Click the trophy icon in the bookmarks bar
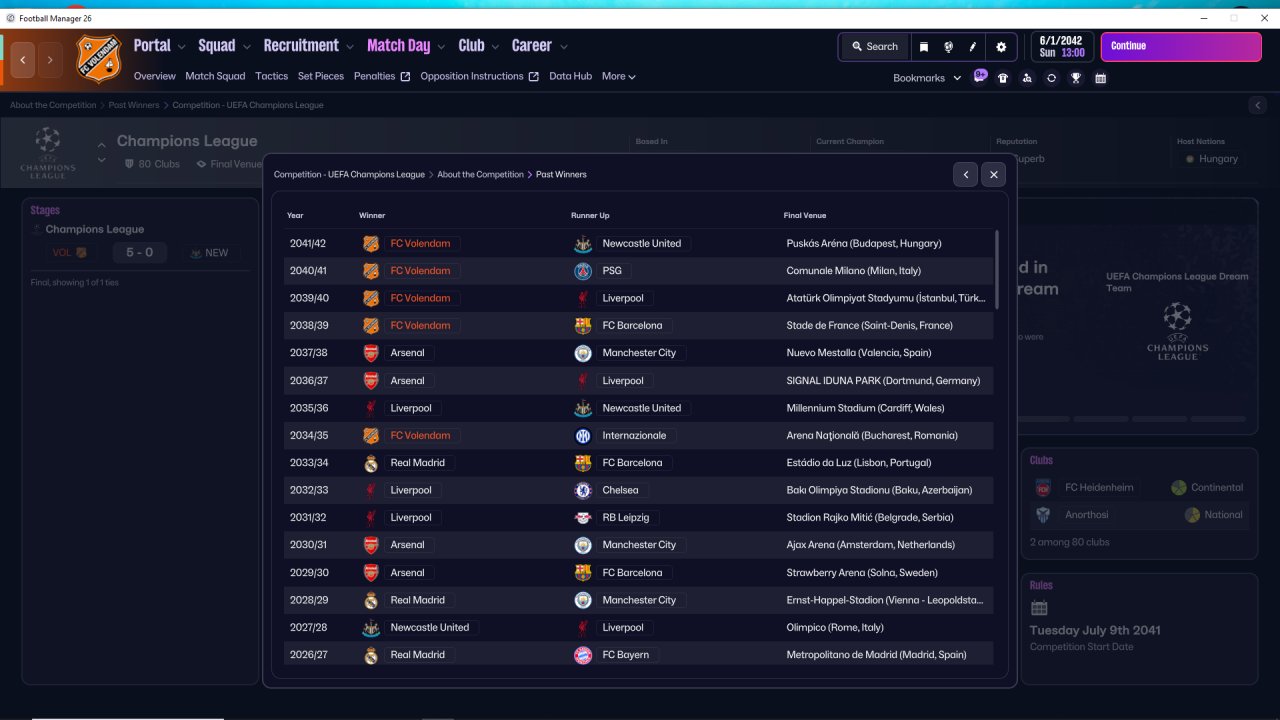 pyautogui.click(x=1076, y=78)
